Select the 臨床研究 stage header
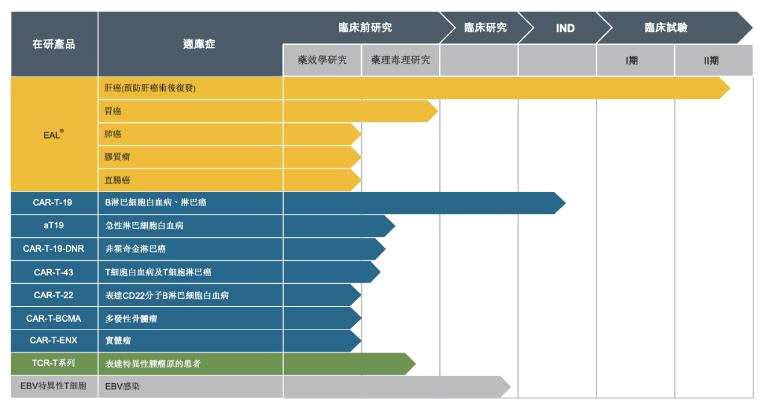The image size is (764, 406). point(485,27)
